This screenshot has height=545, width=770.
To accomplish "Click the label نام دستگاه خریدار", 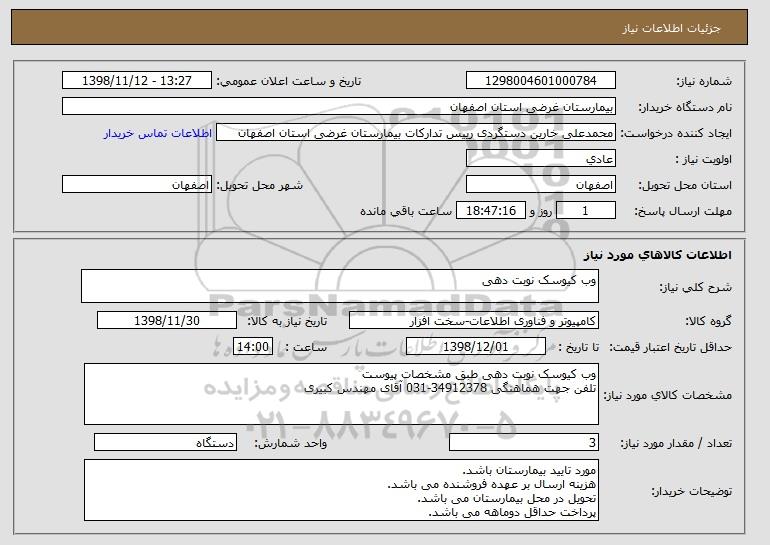I will click(x=685, y=107).
